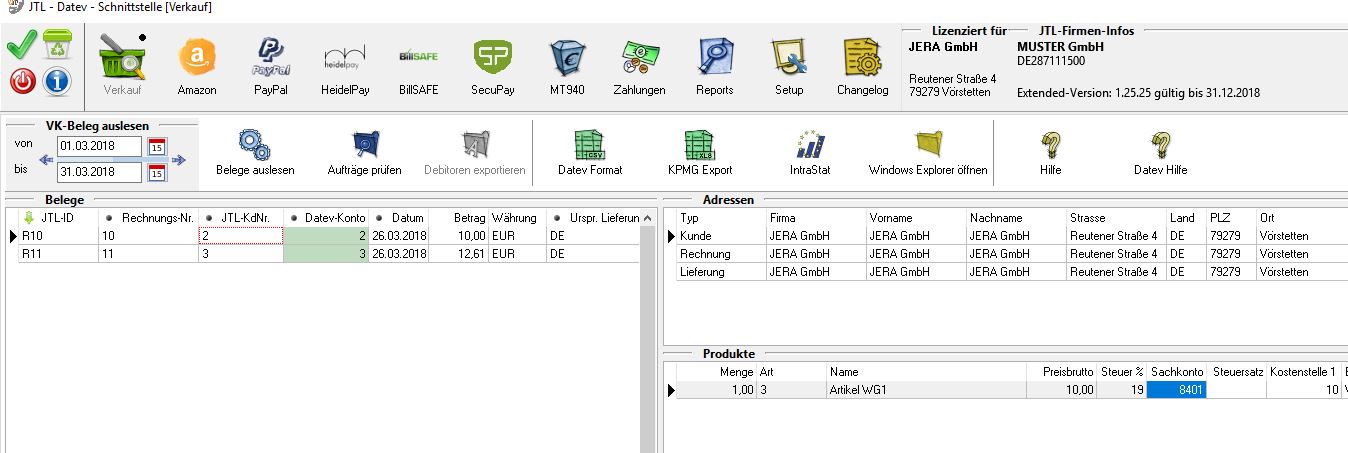
Task: Click Windows Explorer öffnen
Action: 928,153
